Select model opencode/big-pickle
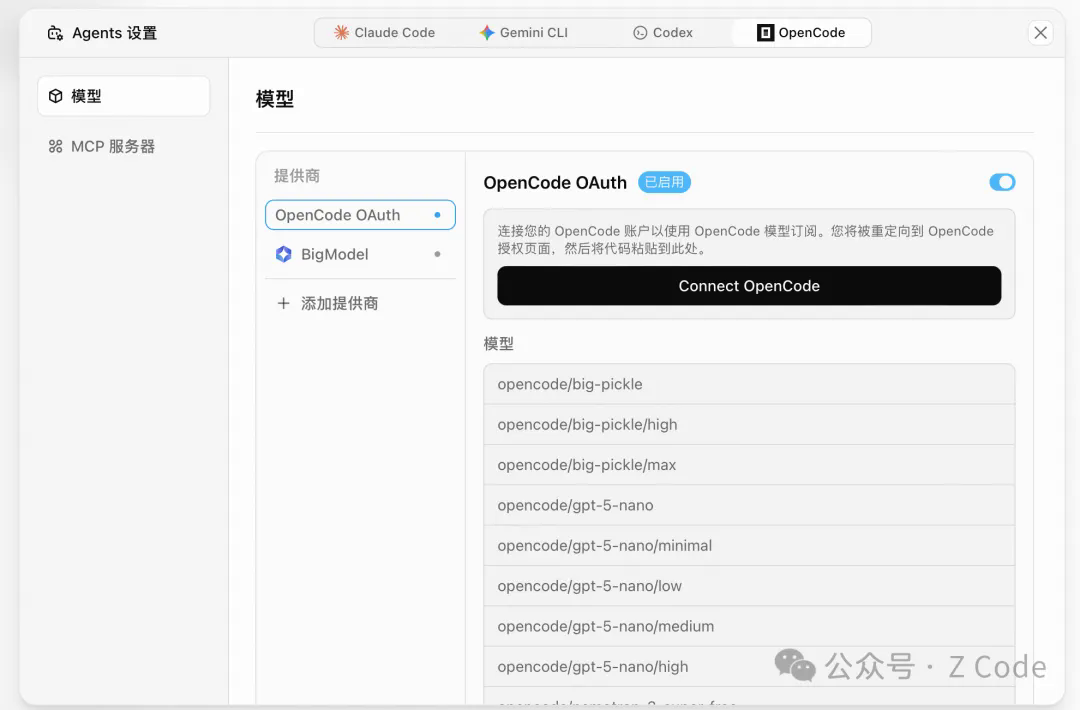 749,384
